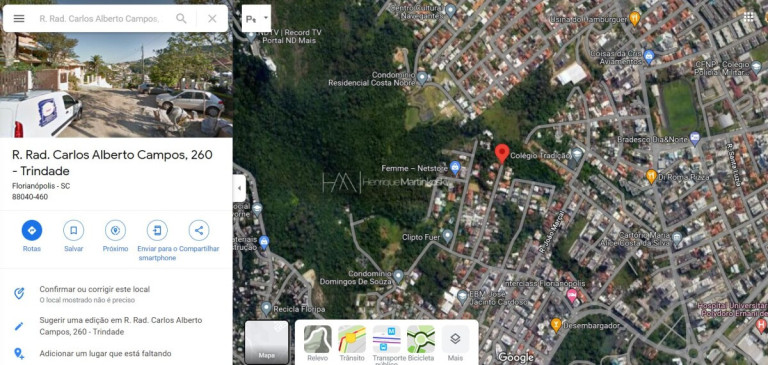Click Confirmar ou corrigir este local
This screenshot has width=768, height=365.
pos(116,294)
